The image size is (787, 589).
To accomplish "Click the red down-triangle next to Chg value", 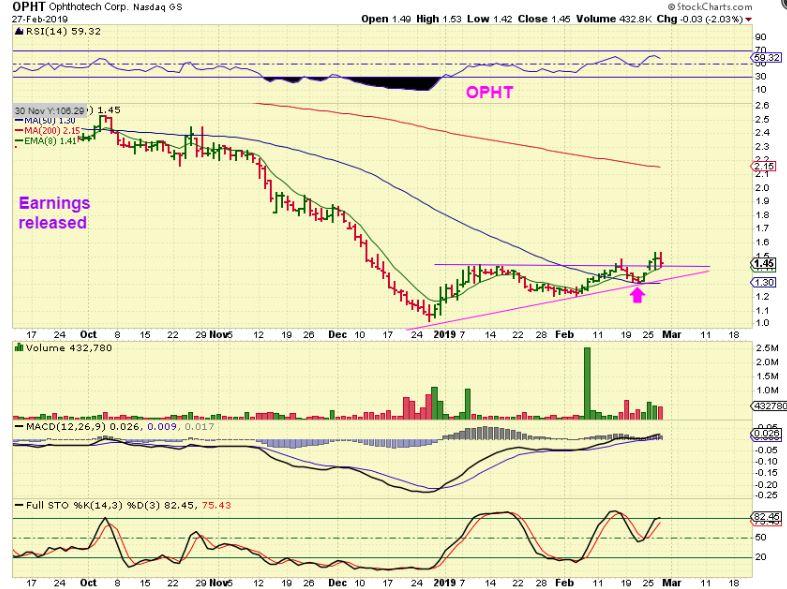I will click(x=749, y=20).
